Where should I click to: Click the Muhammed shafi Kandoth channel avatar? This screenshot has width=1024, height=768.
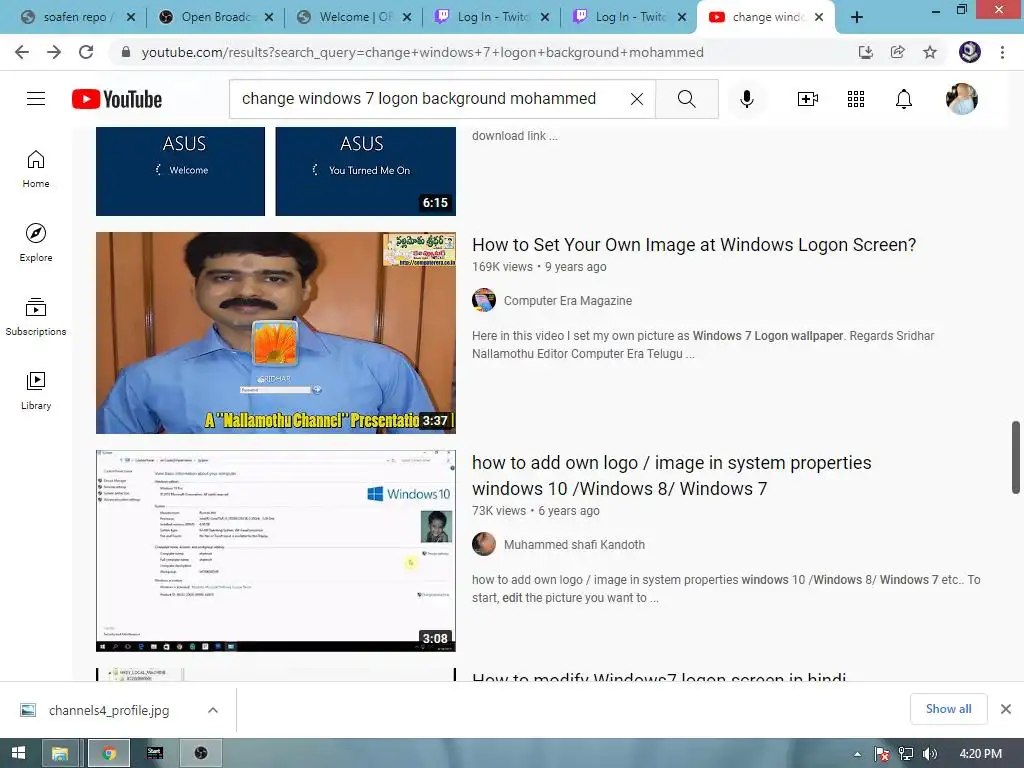point(484,544)
